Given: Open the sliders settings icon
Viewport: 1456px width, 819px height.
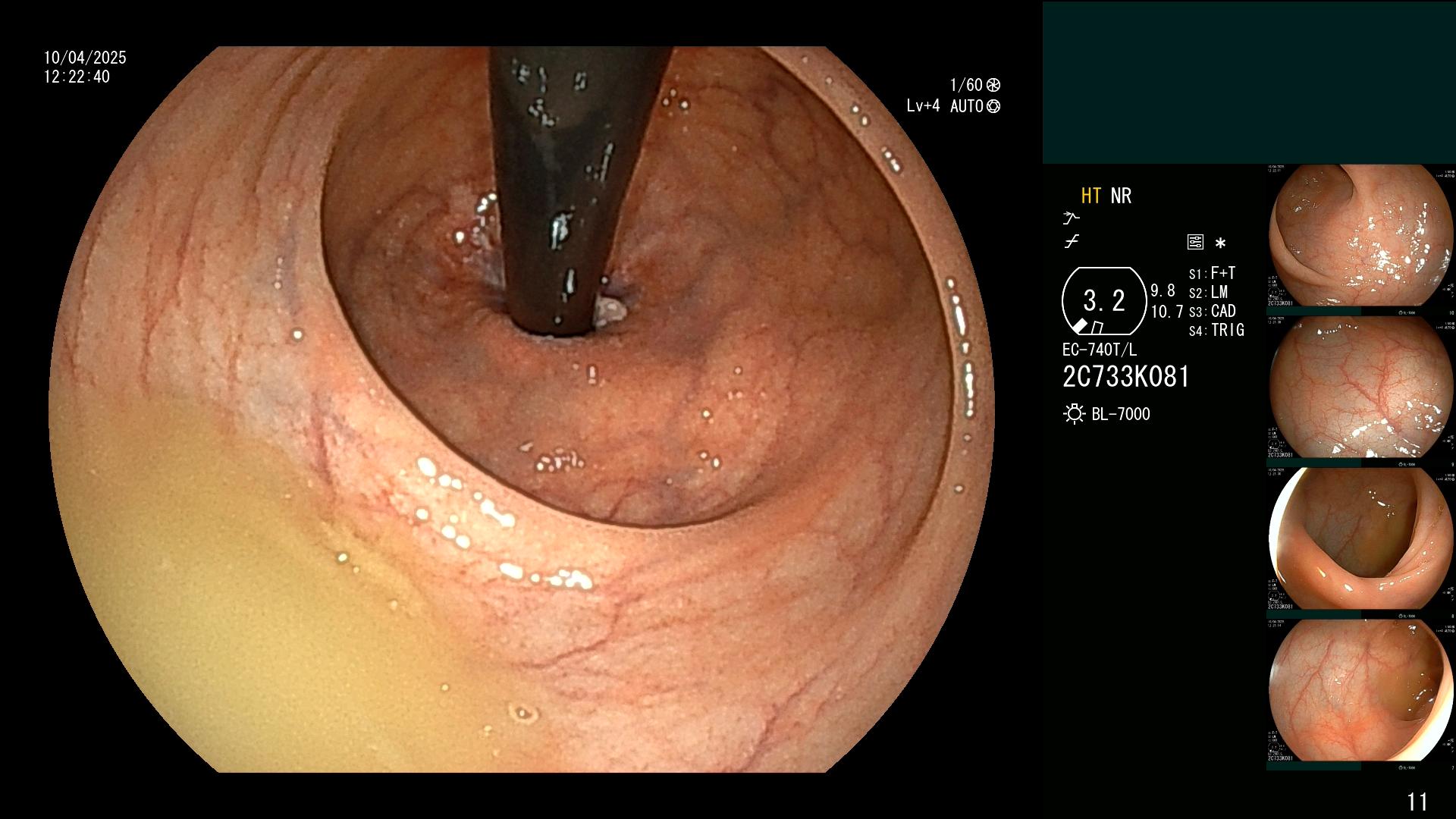Looking at the screenshot, I should pyautogui.click(x=1195, y=243).
